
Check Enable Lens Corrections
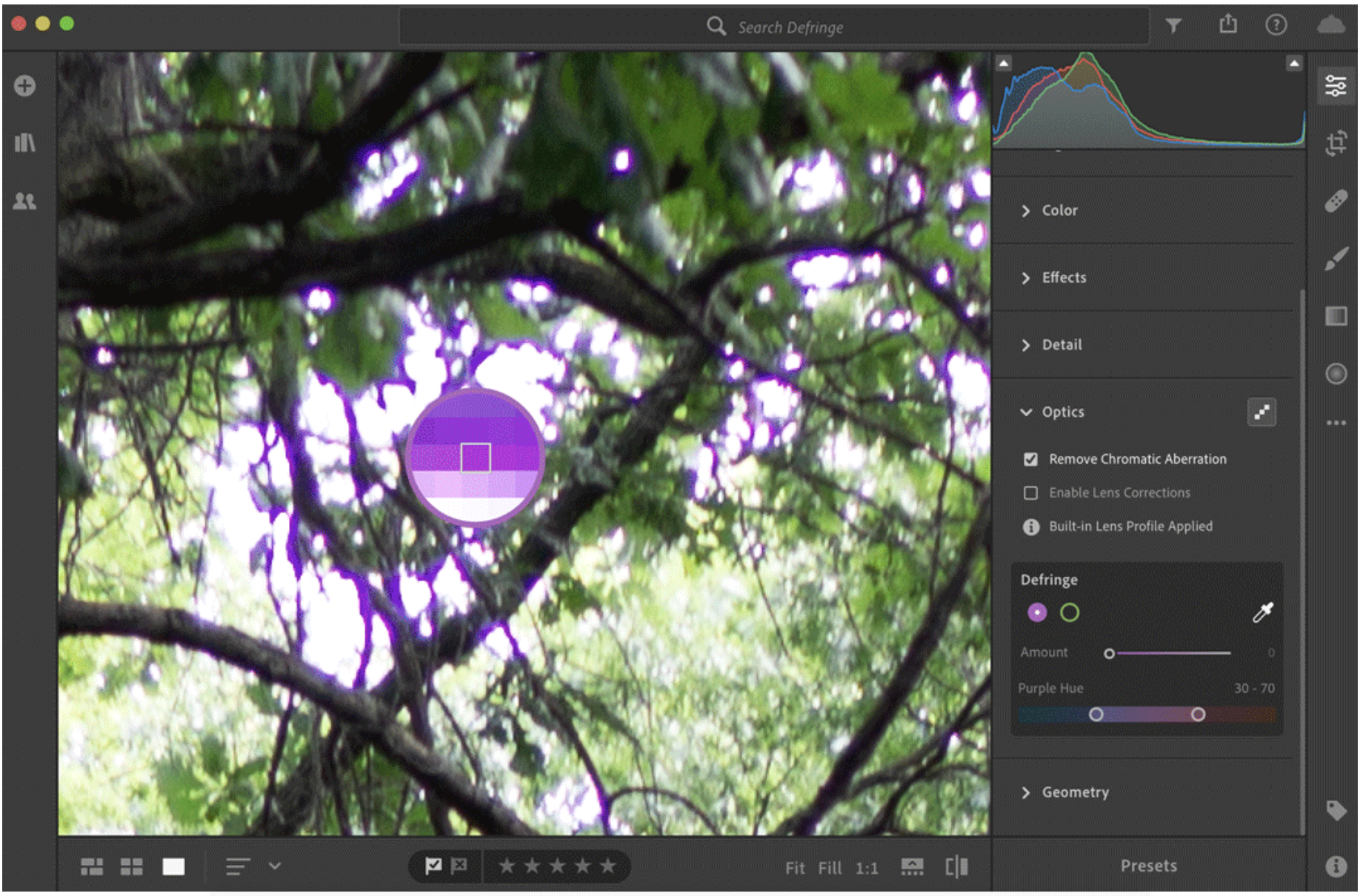tap(1030, 492)
